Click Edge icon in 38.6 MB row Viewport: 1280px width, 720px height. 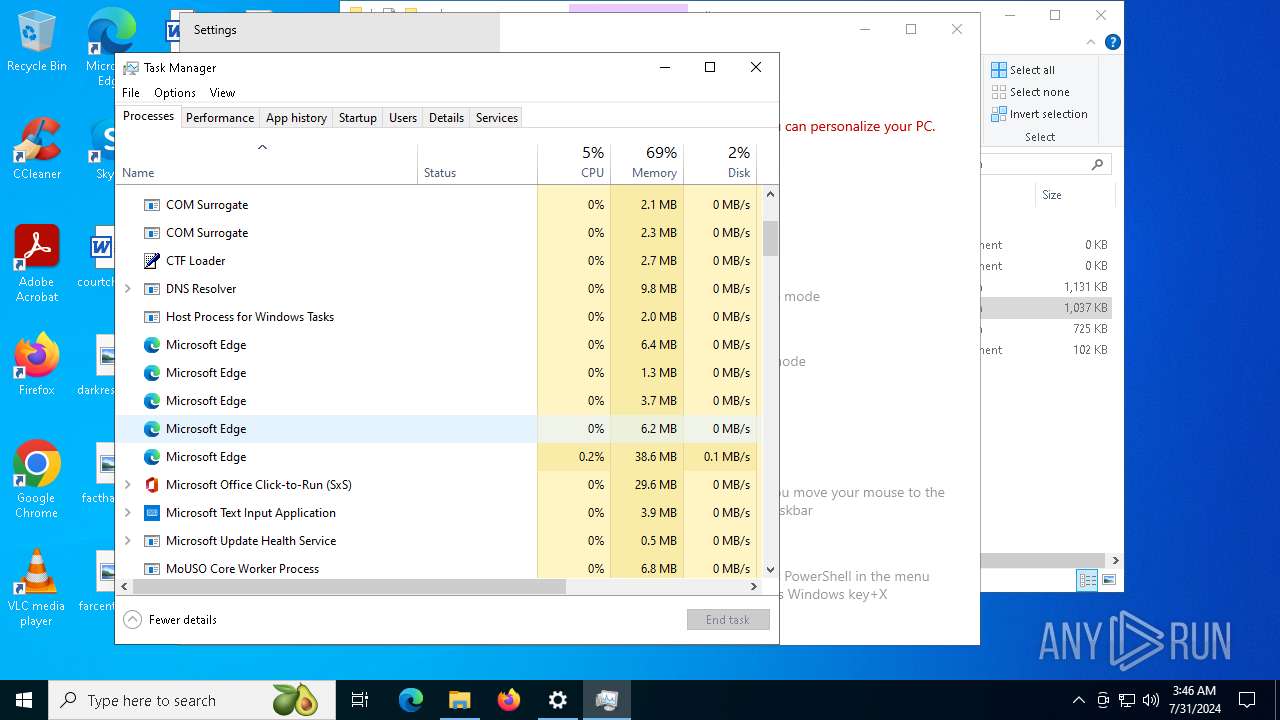[x=152, y=457]
